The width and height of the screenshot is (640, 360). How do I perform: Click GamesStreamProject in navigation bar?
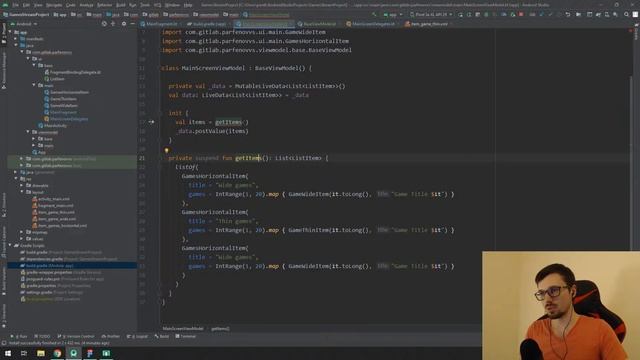pyautogui.click(x=26, y=14)
